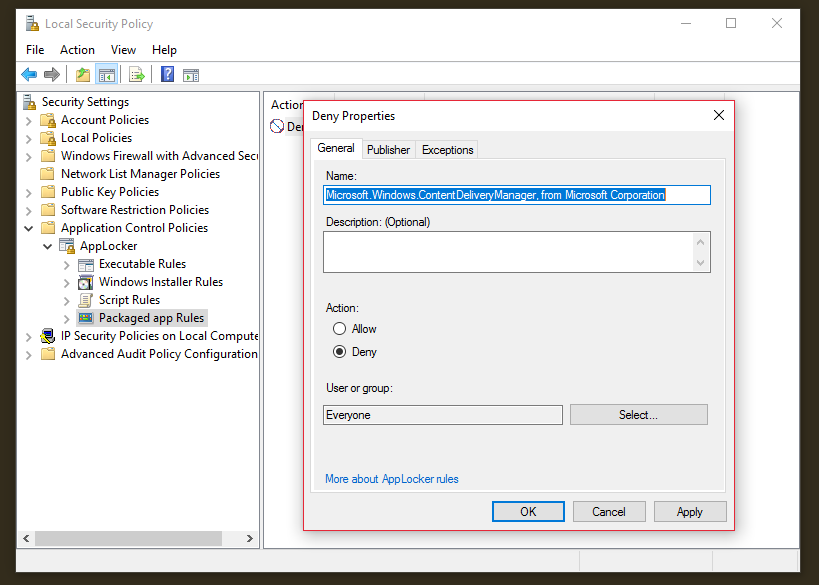Viewport: 819px width, 585px height.
Task: Expand the Script Rules node
Action: [66, 301]
